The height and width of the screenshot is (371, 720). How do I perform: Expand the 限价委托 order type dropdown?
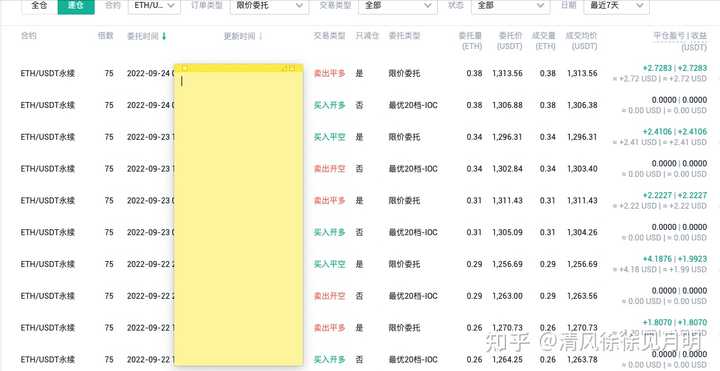coord(269,6)
